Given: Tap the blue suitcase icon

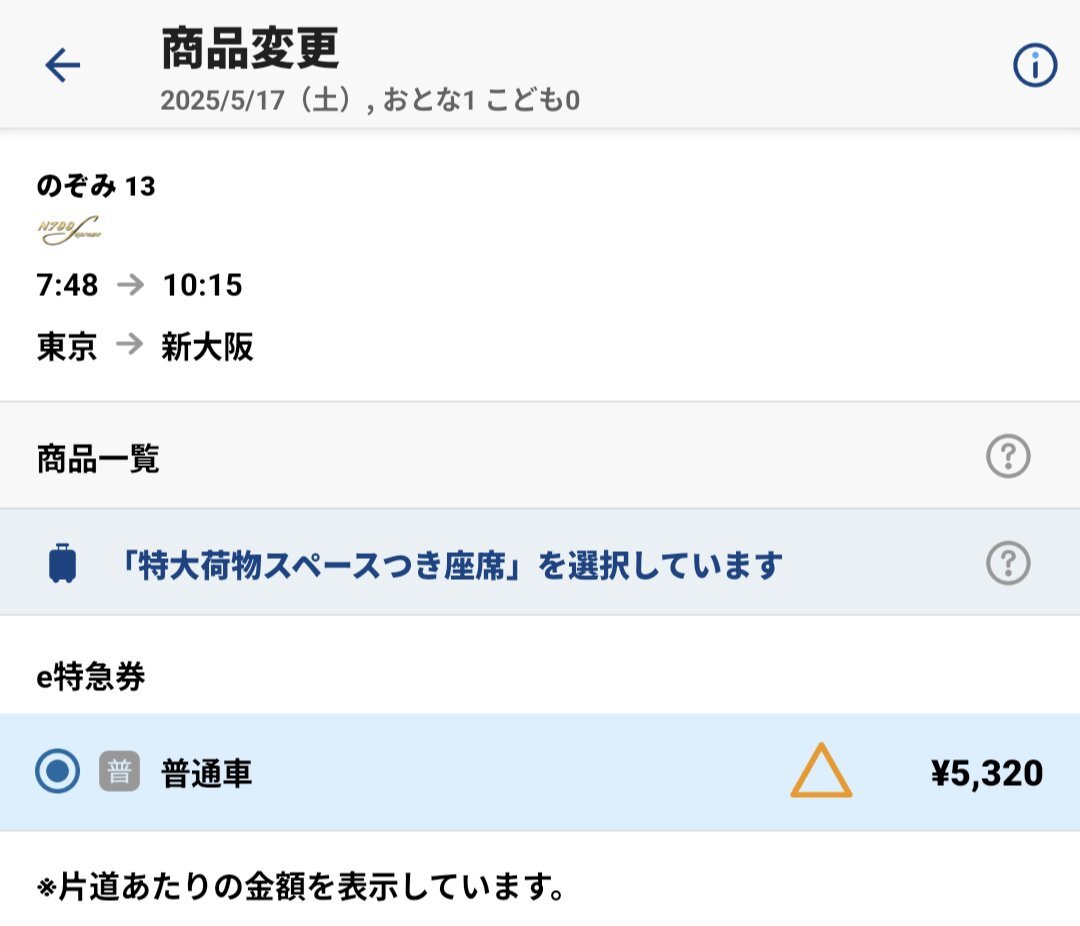Looking at the screenshot, I should coord(63,563).
